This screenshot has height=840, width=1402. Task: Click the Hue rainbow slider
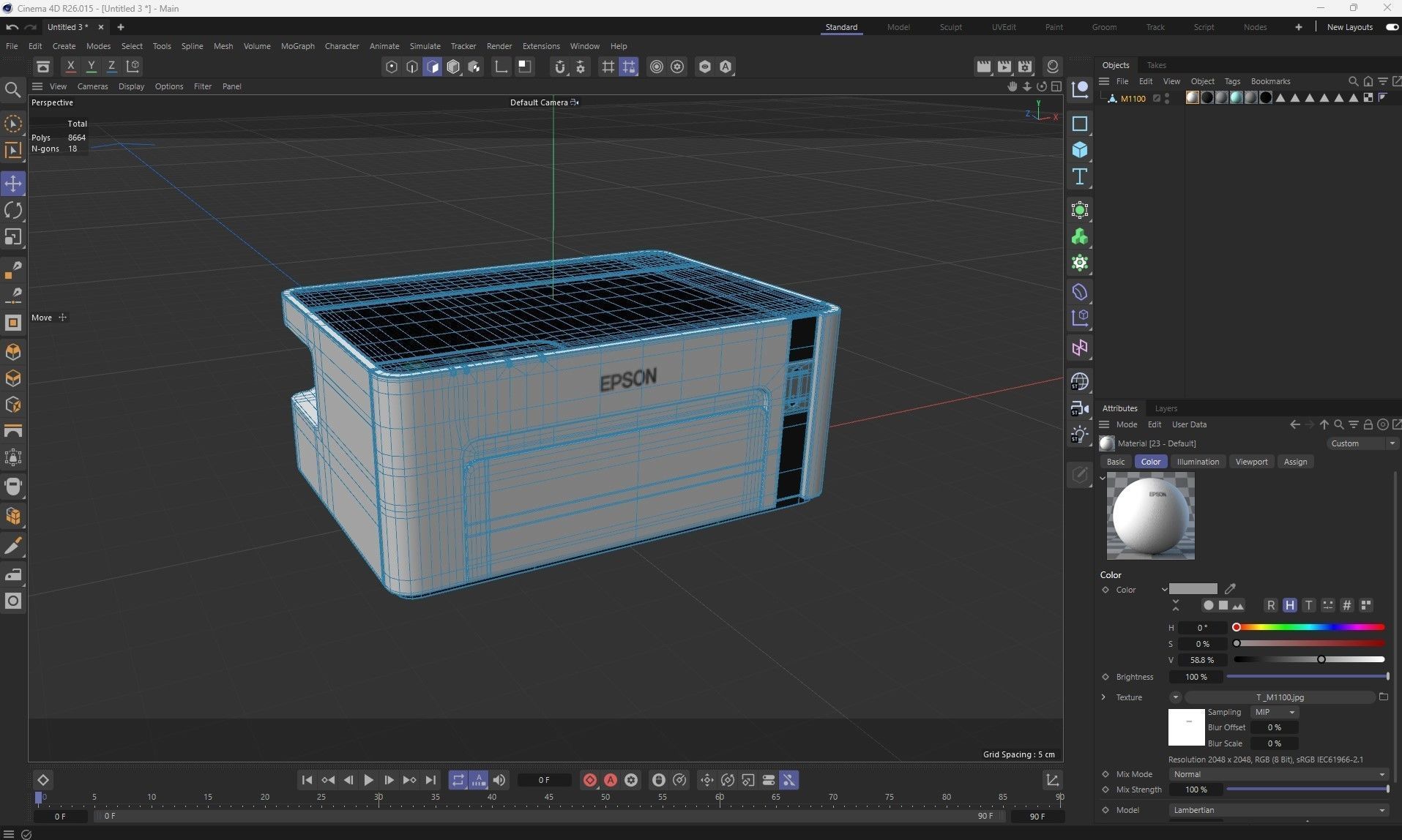[1309, 627]
